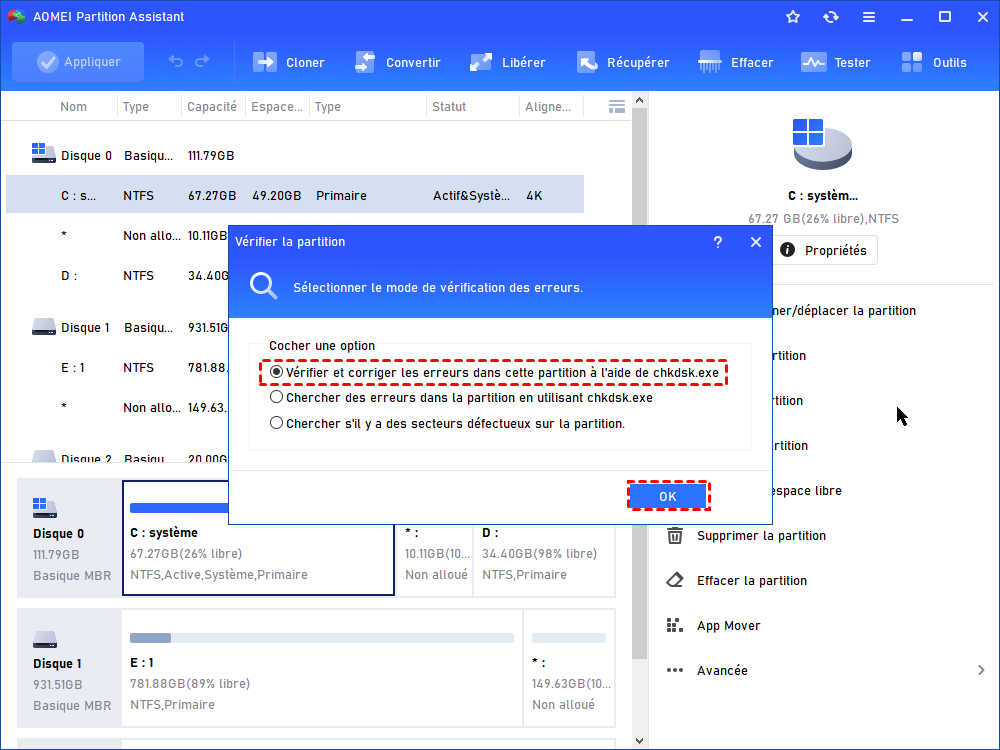Select the Disque 1 row in list
1000x750 pixels.
pos(117,328)
